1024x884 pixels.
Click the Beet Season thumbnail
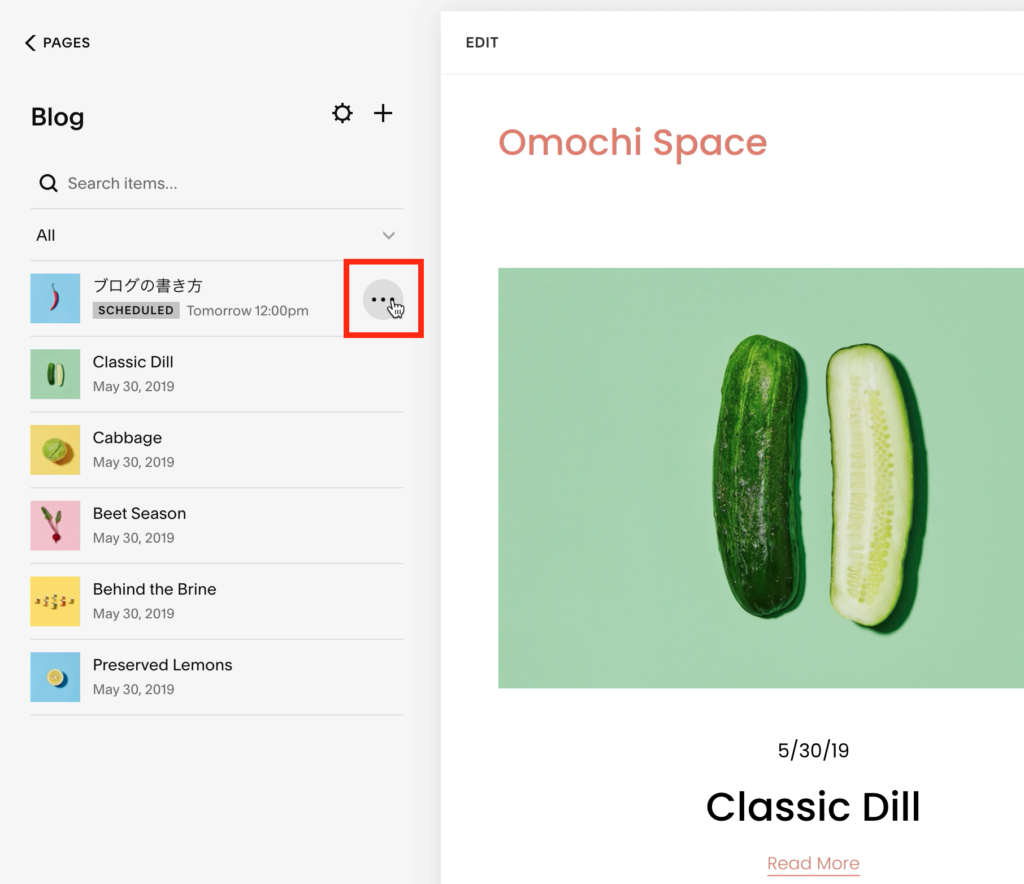coord(56,526)
